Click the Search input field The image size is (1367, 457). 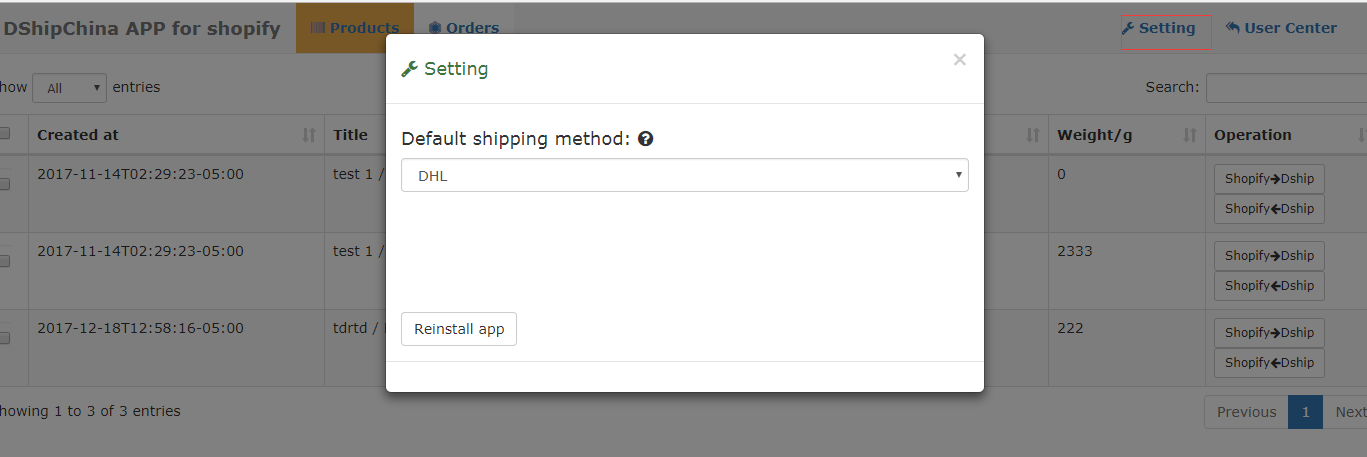point(1286,88)
